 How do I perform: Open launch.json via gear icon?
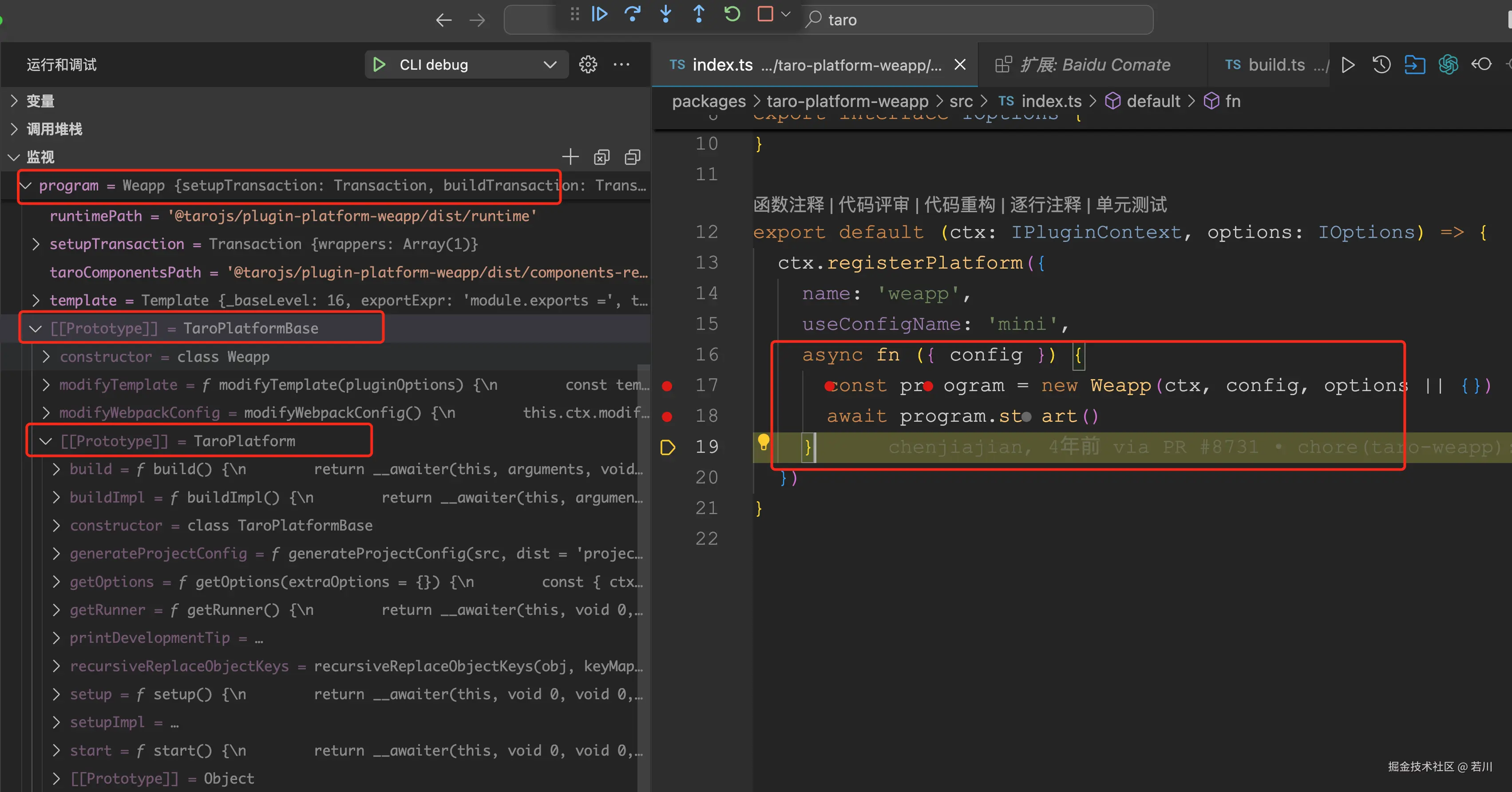coord(588,64)
